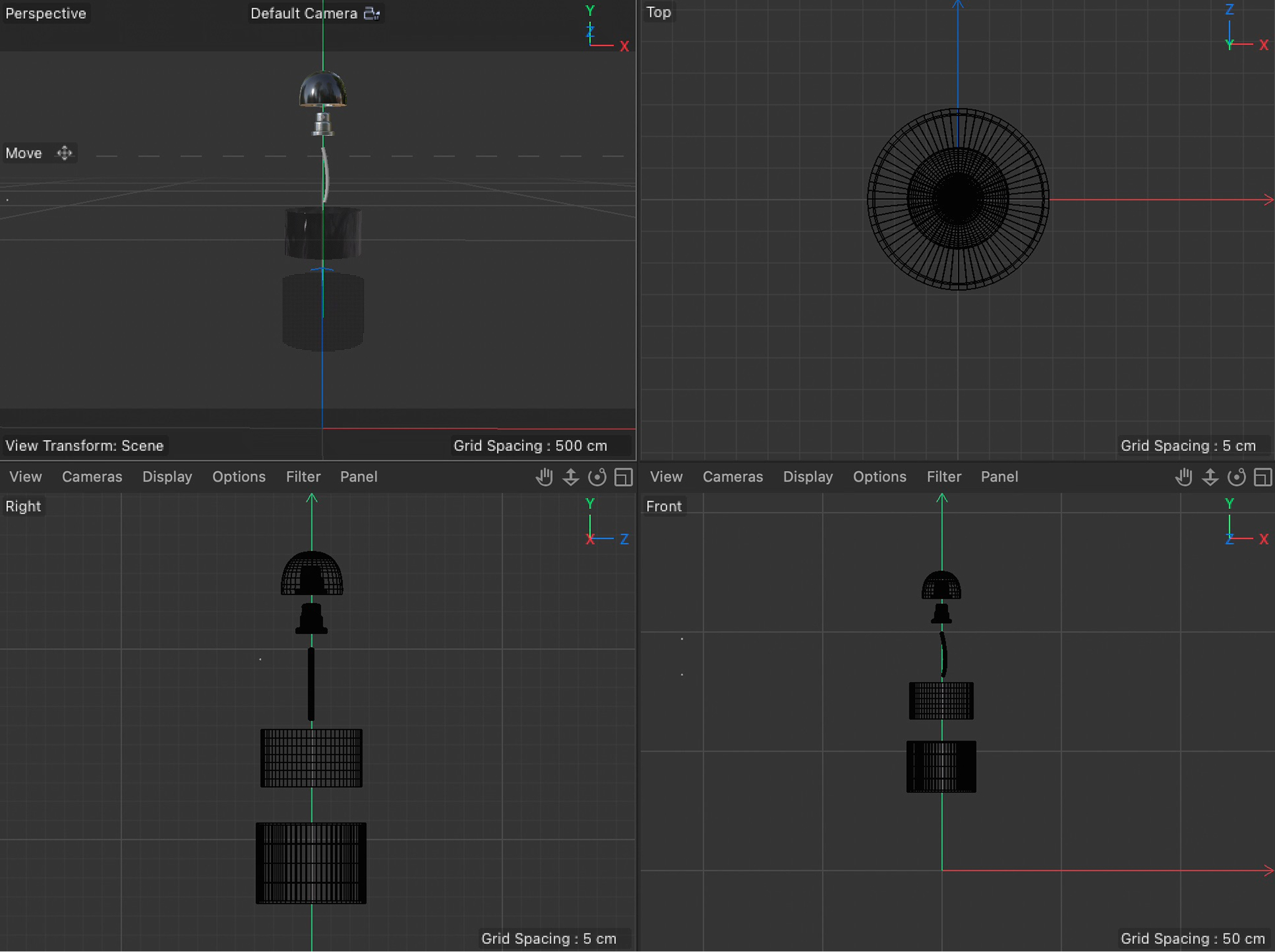
Task: Click the Move tool arrows icon
Action: pyautogui.click(x=64, y=153)
